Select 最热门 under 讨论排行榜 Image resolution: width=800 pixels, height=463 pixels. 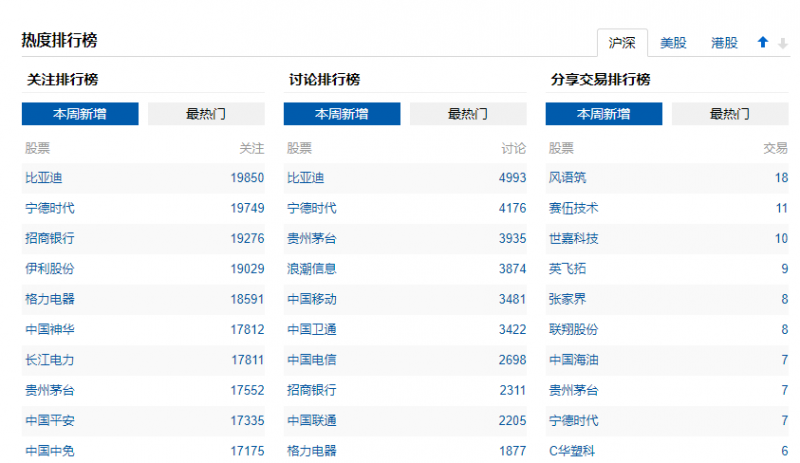coord(468,114)
